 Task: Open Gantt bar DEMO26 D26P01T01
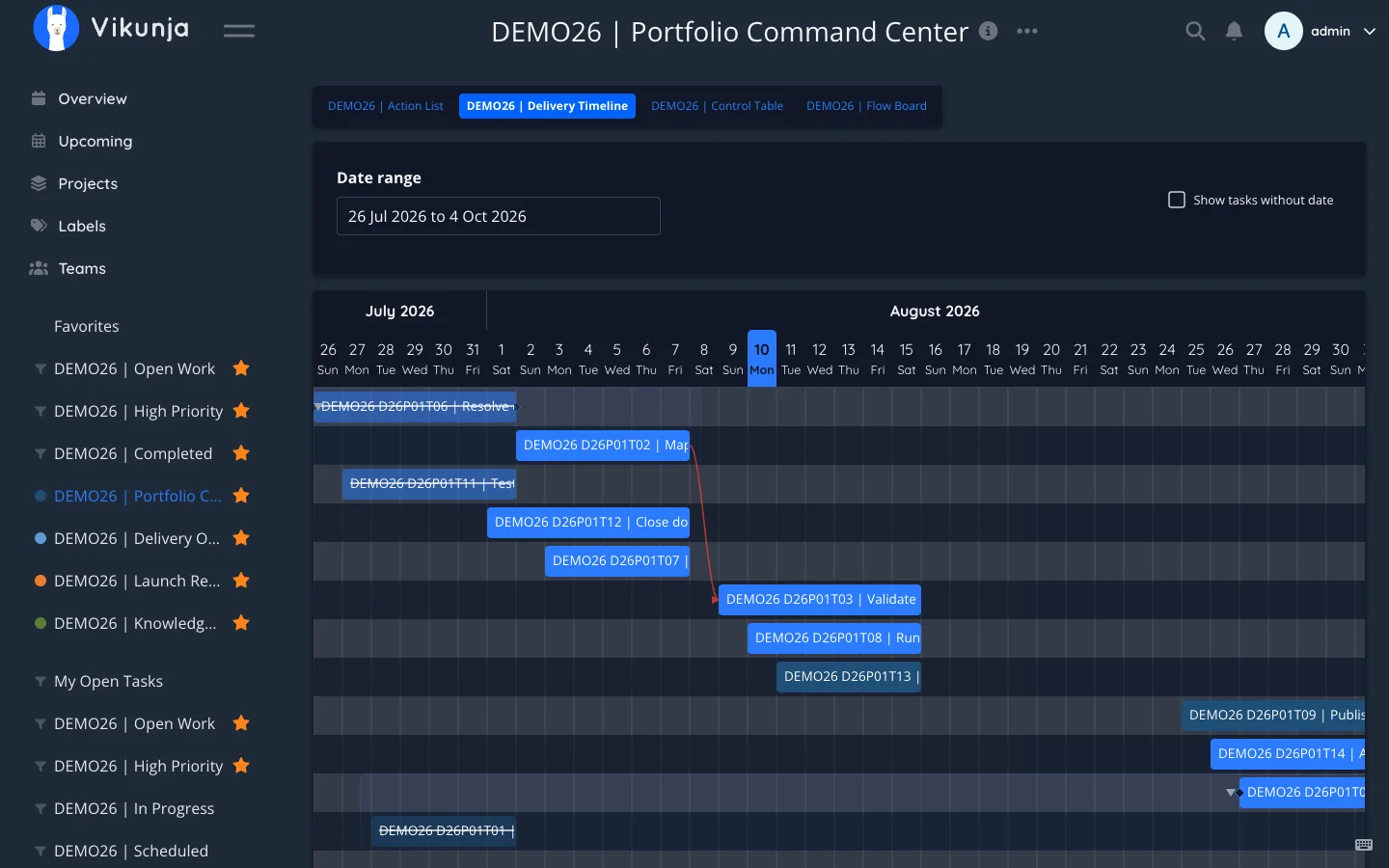point(444,831)
